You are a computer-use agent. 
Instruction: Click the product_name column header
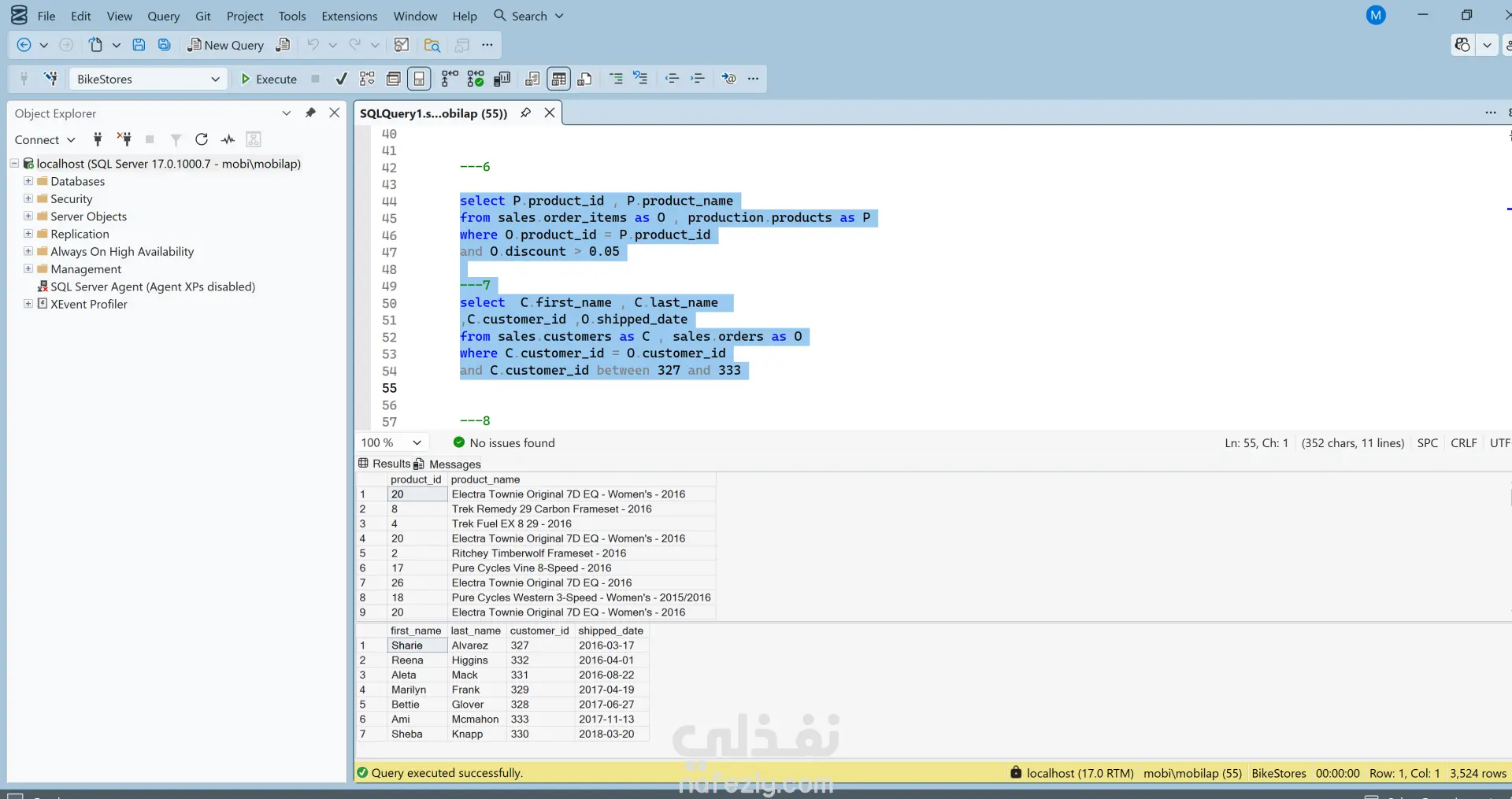pos(581,479)
